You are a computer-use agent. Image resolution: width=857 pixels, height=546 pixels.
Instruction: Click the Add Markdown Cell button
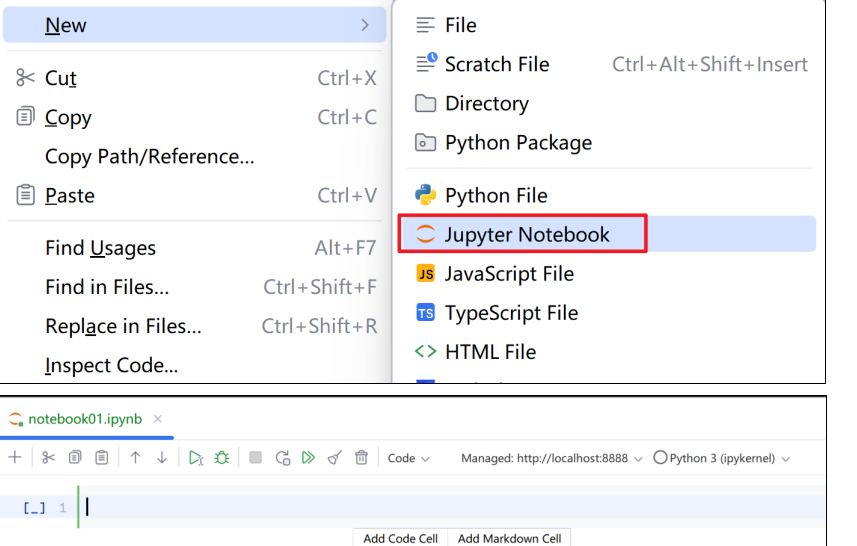point(509,538)
